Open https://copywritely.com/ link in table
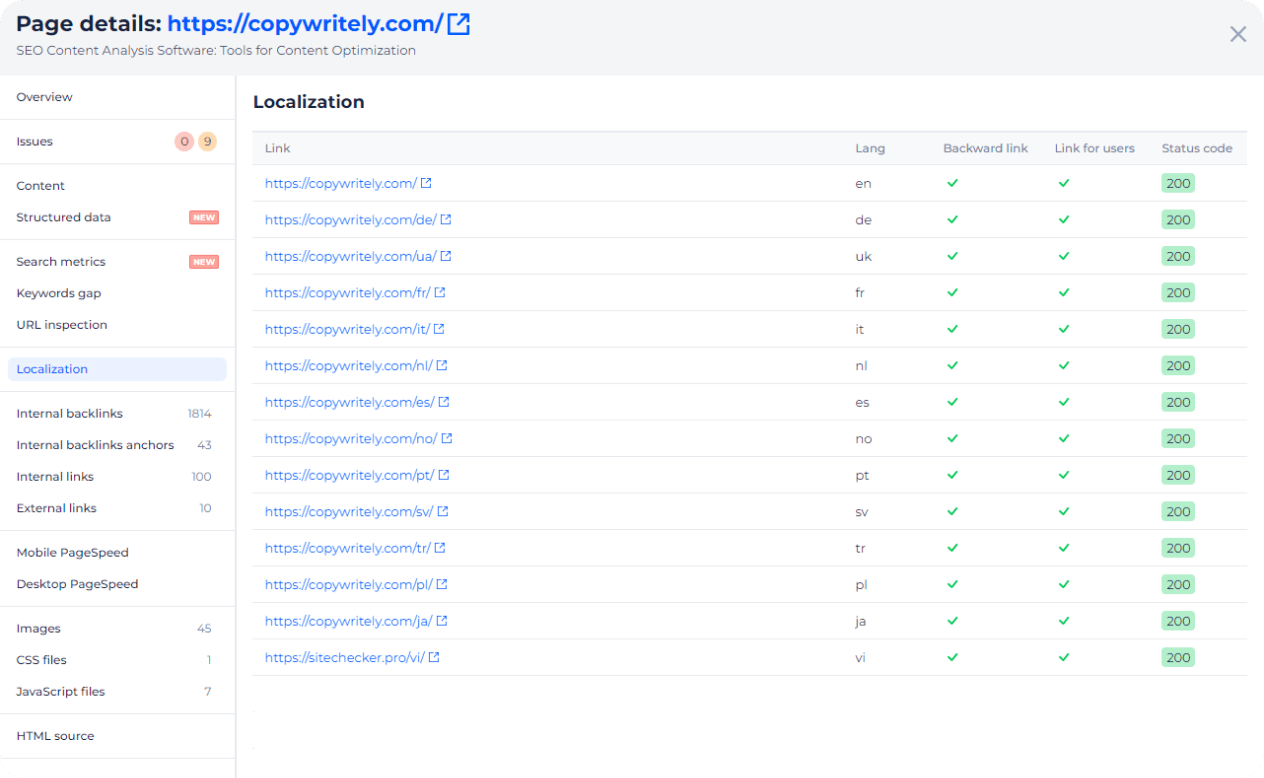 341,184
